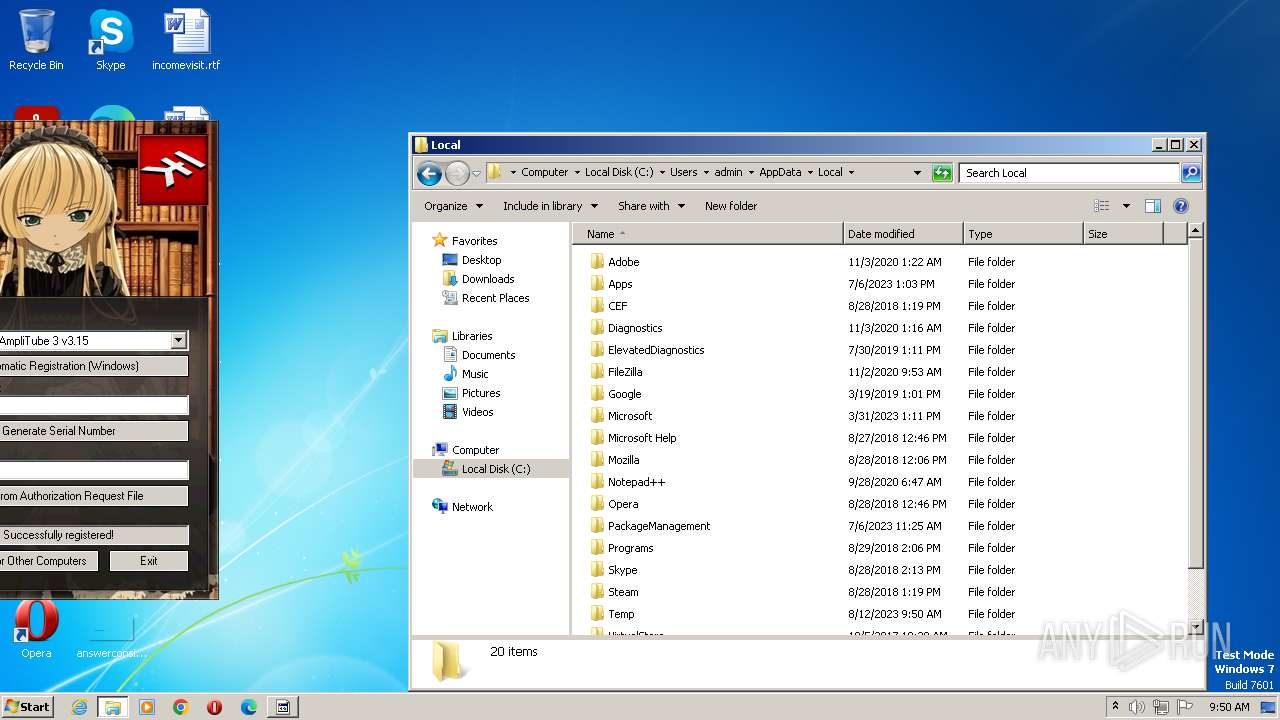Open the Skype desktop shortcut
The height and width of the screenshot is (720, 1280).
click(110, 40)
